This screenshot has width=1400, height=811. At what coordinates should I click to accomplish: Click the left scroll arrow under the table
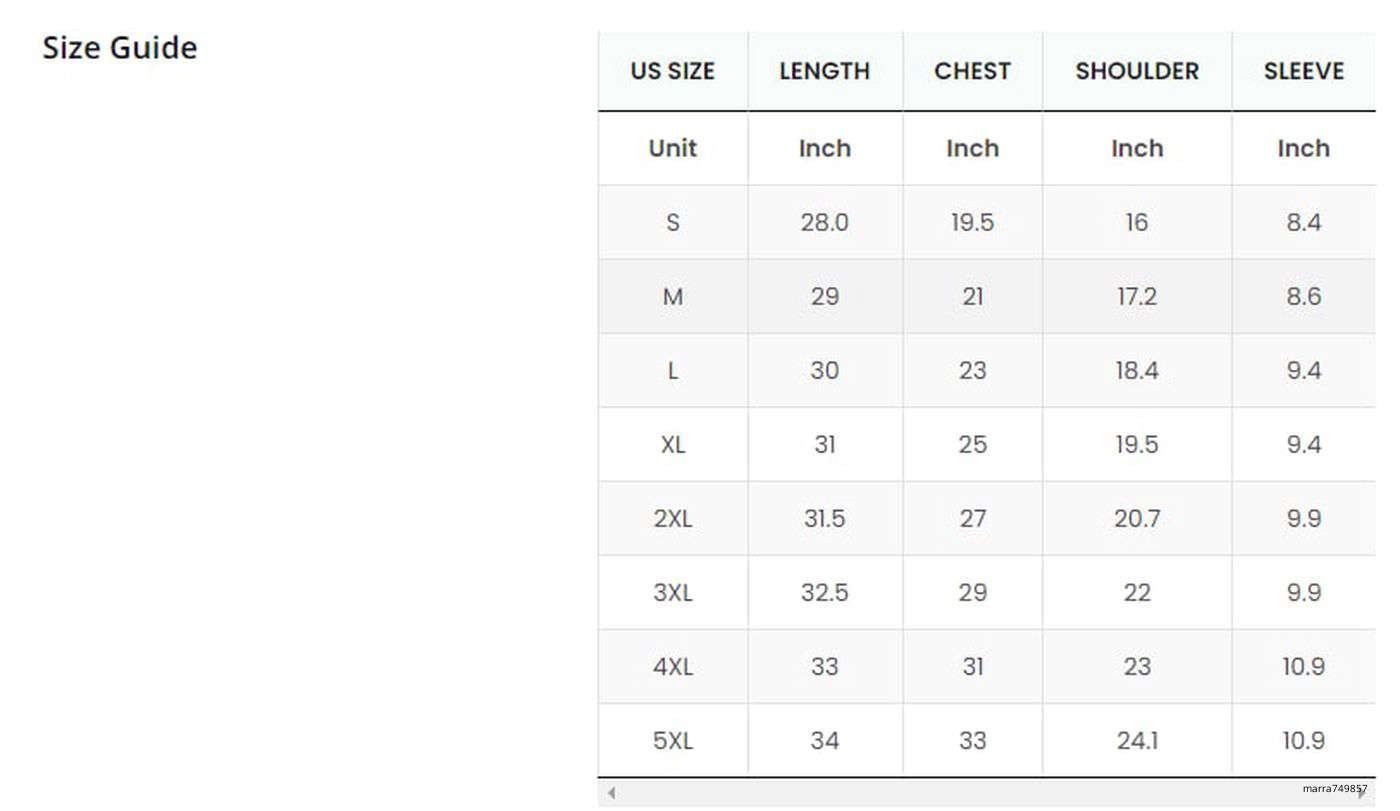pyautogui.click(x=611, y=794)
